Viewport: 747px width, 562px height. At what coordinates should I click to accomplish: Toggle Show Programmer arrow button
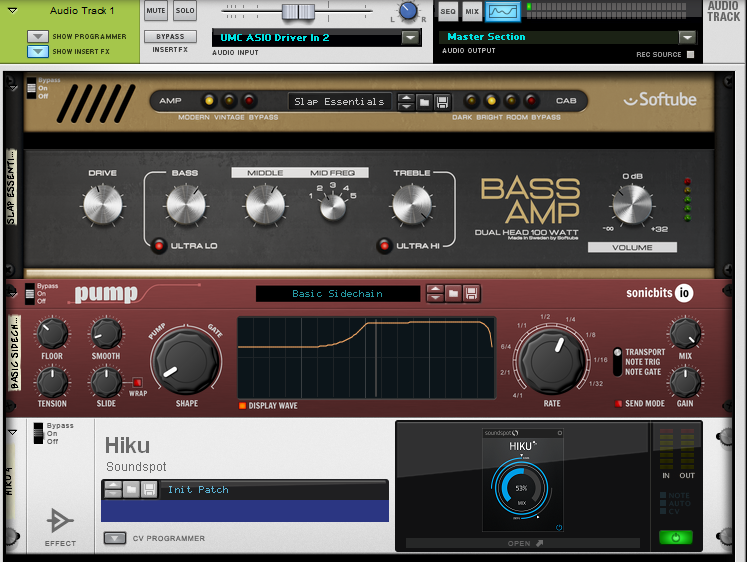coord(38,37)
